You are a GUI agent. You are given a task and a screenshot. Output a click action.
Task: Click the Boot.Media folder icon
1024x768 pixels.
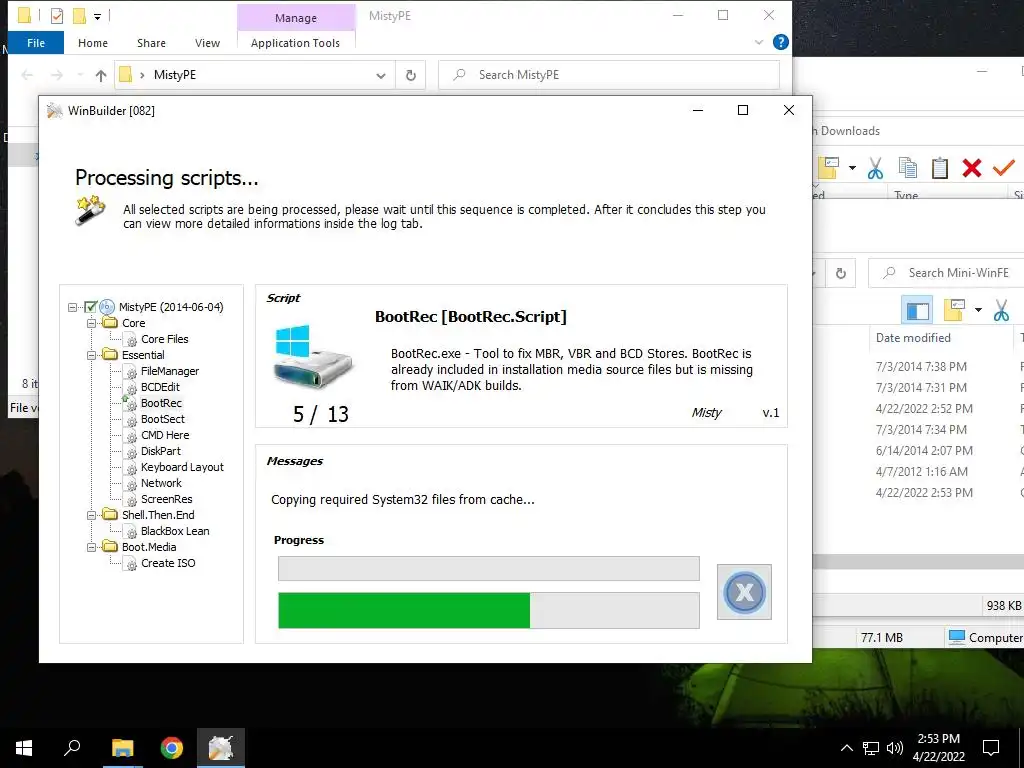[110, 547]
